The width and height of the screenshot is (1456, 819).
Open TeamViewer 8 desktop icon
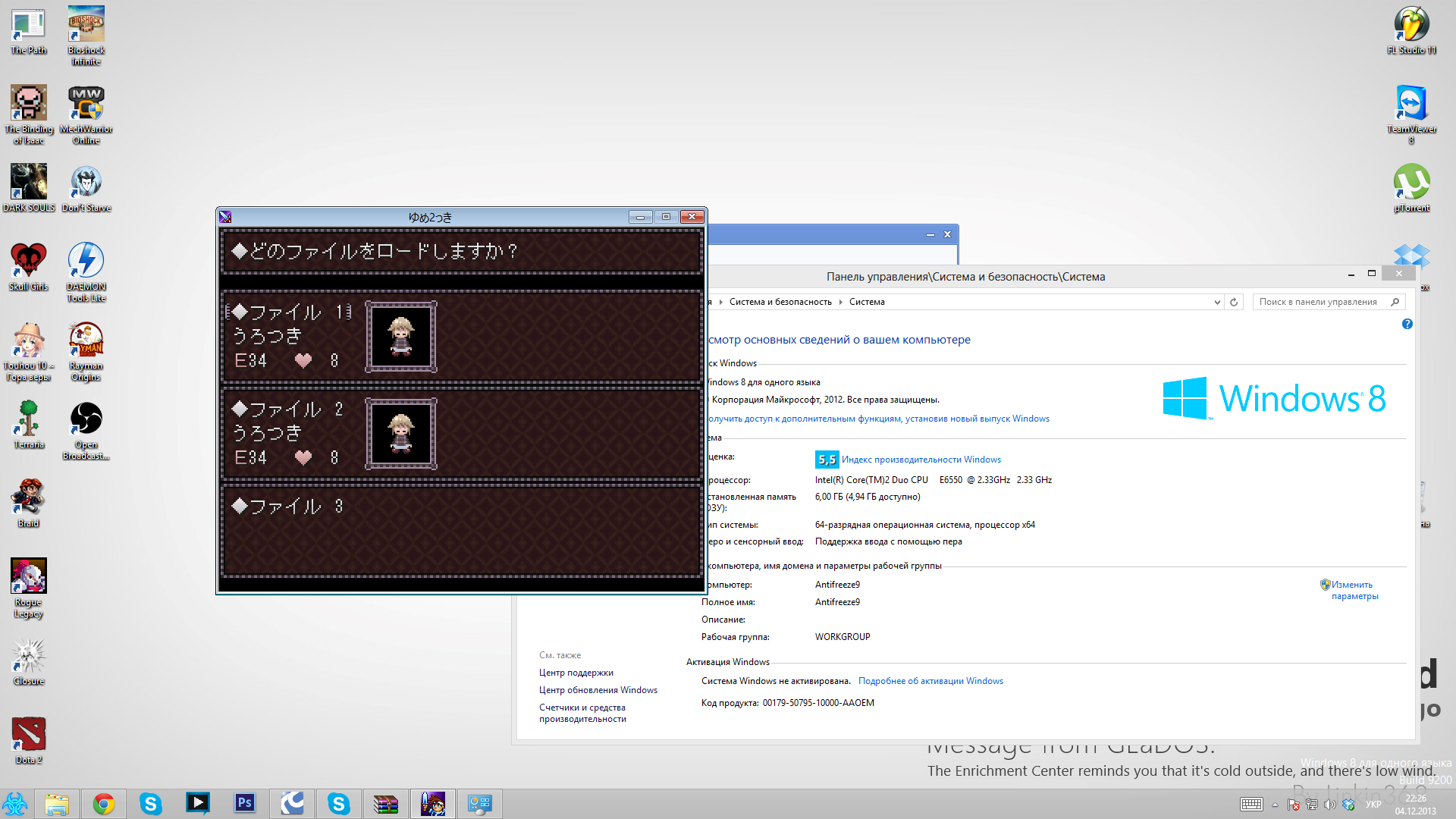click(x=1412, y=115)
